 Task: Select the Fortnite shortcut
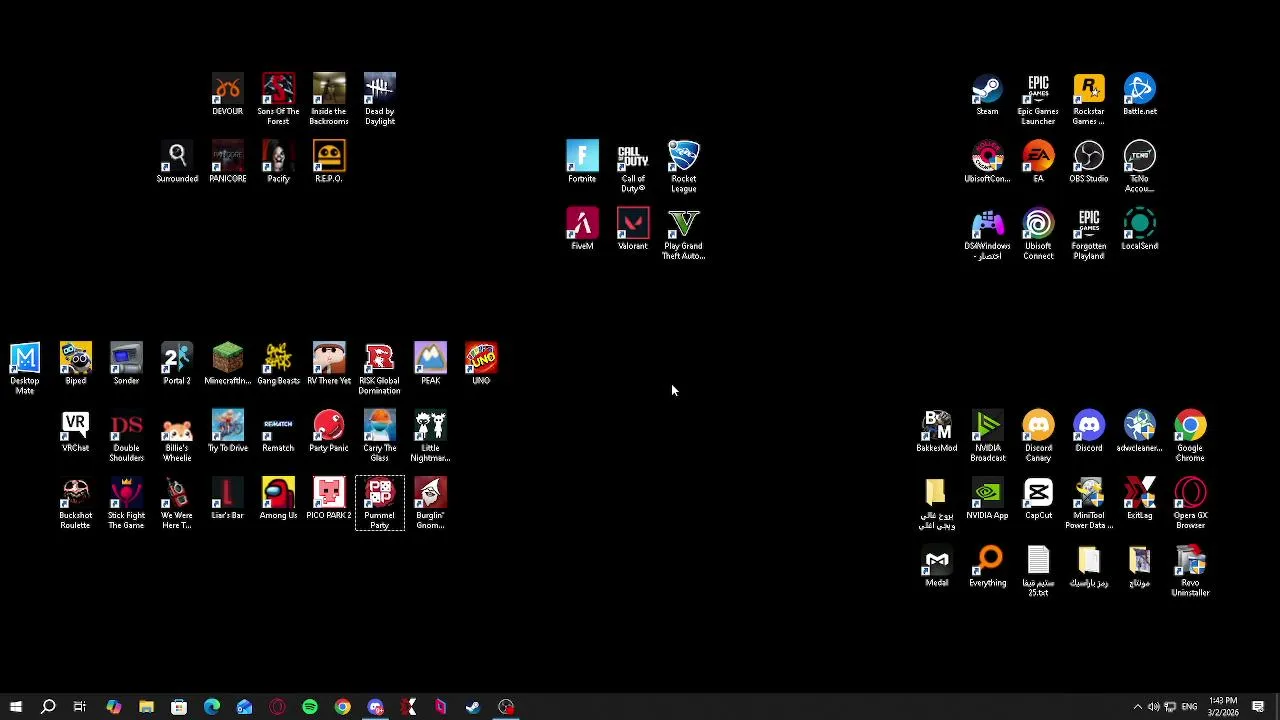(582, 162)
